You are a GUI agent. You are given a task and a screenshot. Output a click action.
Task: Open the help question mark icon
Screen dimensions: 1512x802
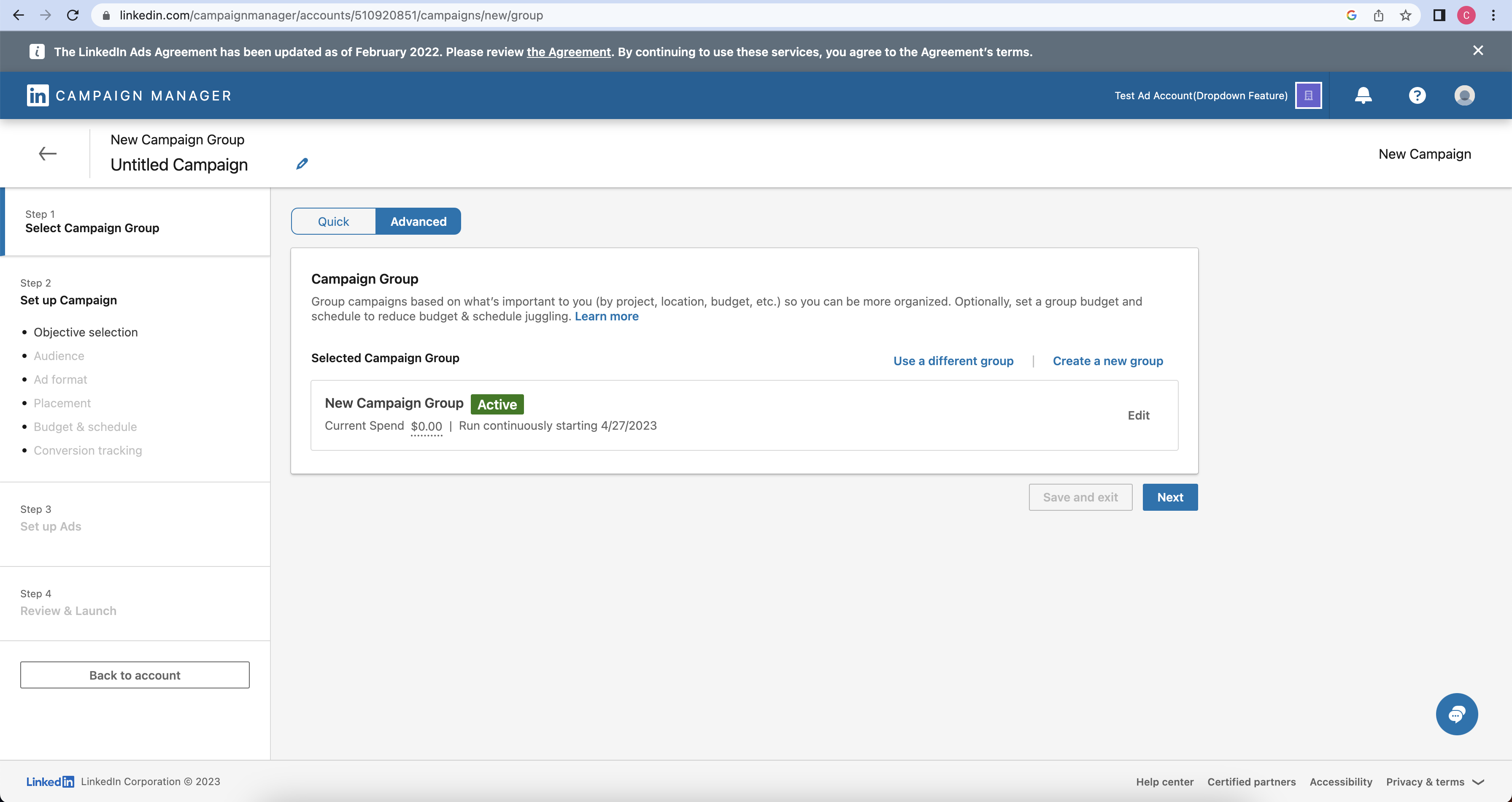tap(1417, 95)
